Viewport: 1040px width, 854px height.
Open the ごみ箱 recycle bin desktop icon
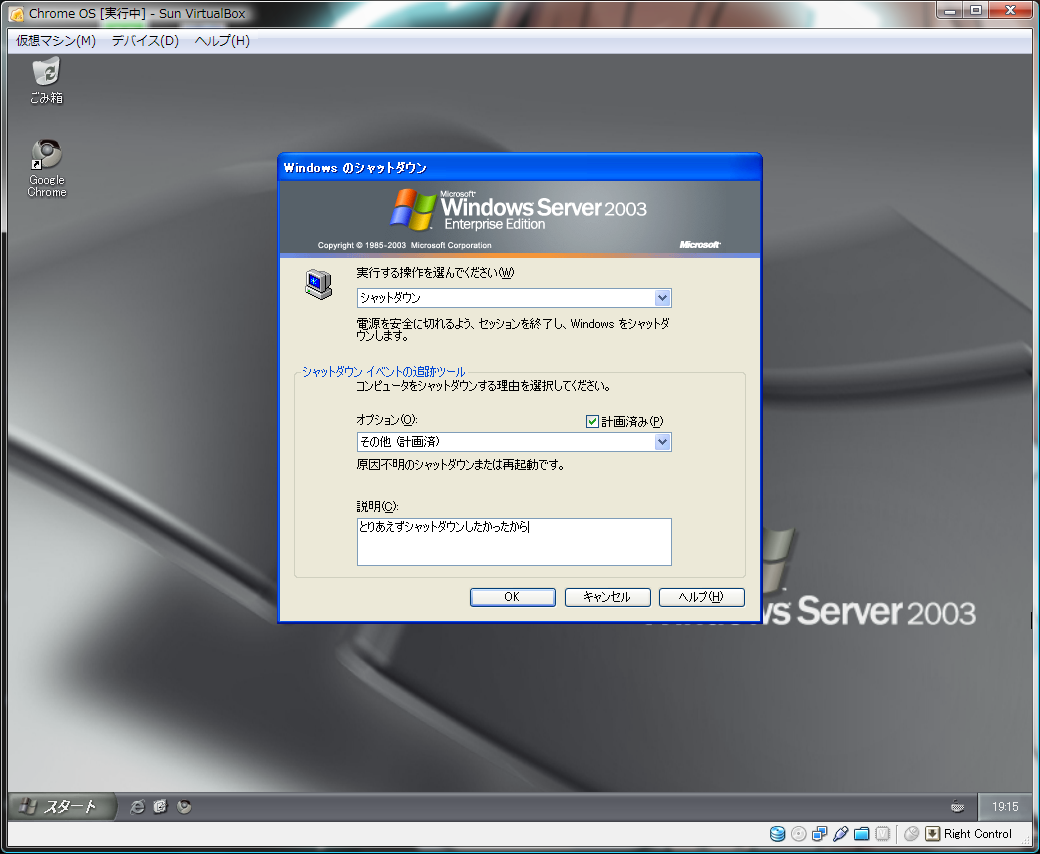point(46,80)
